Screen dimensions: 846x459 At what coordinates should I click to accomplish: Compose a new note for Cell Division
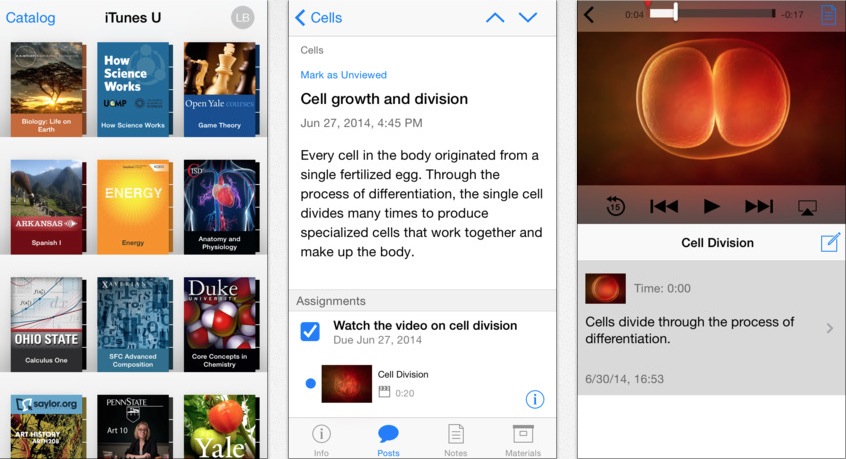[x=830, y=243]
